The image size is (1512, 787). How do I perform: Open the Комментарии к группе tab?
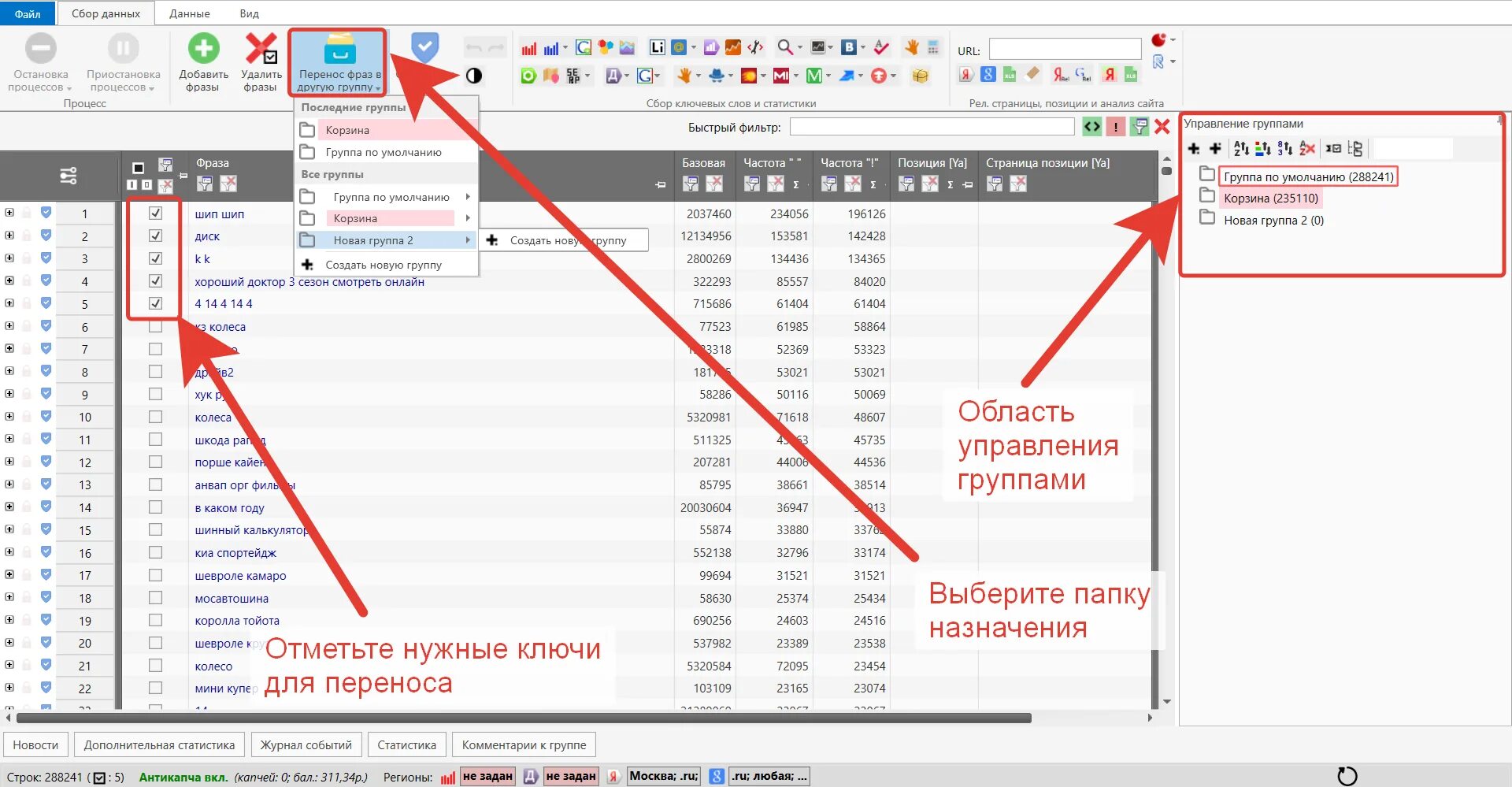point(524,744)
